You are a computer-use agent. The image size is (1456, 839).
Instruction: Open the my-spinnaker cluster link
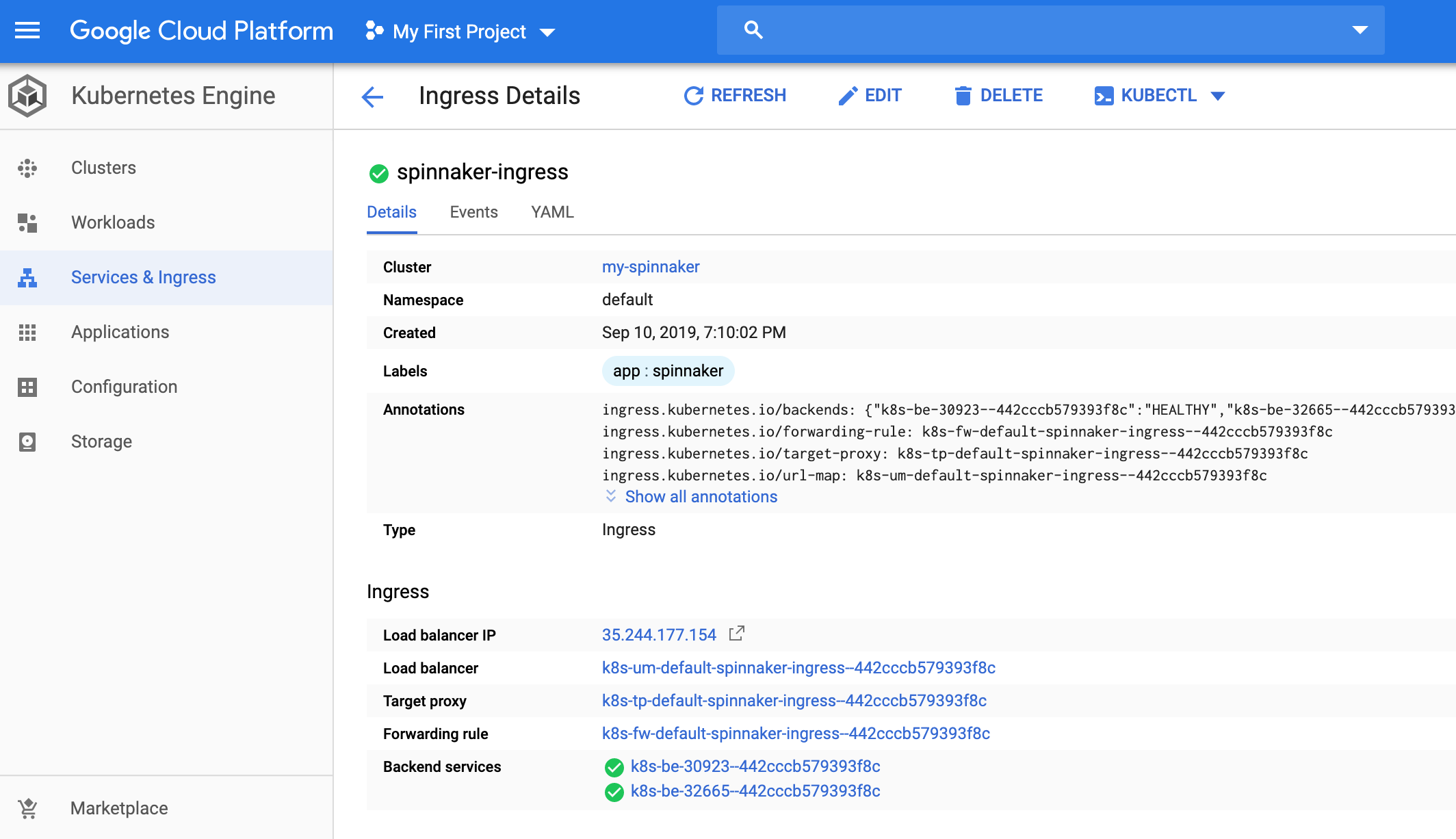[651, 267]
